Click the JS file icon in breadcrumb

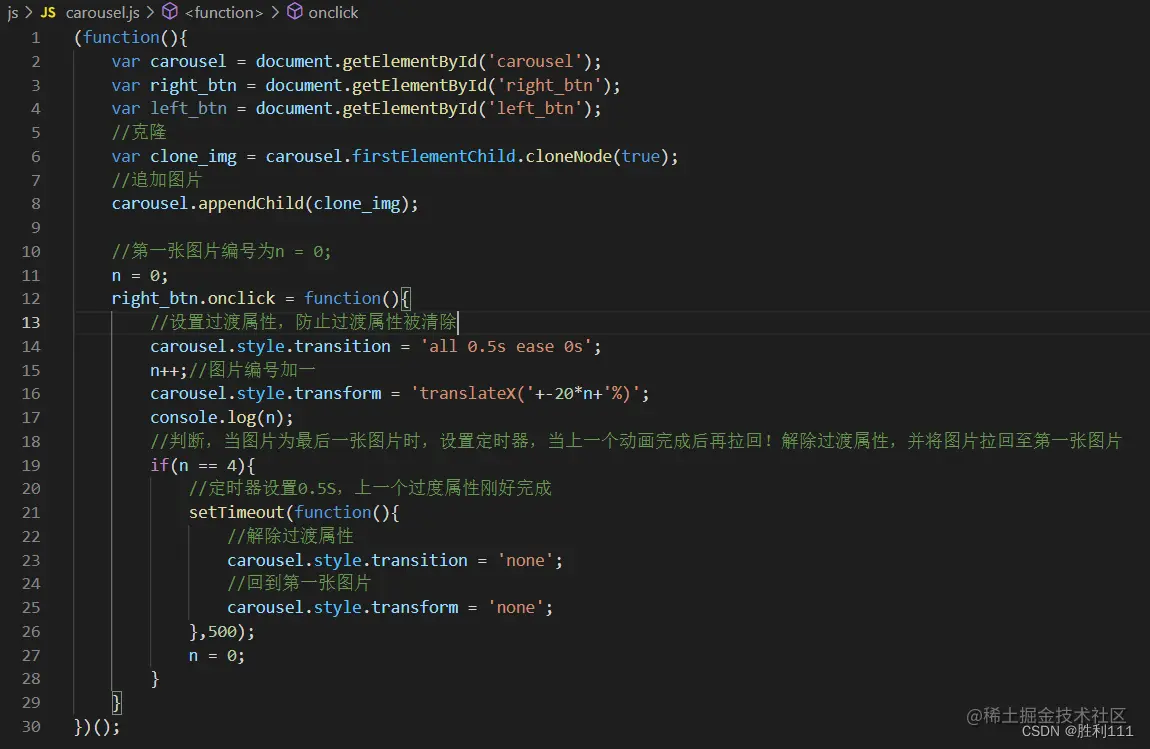[x=48, y=12]
